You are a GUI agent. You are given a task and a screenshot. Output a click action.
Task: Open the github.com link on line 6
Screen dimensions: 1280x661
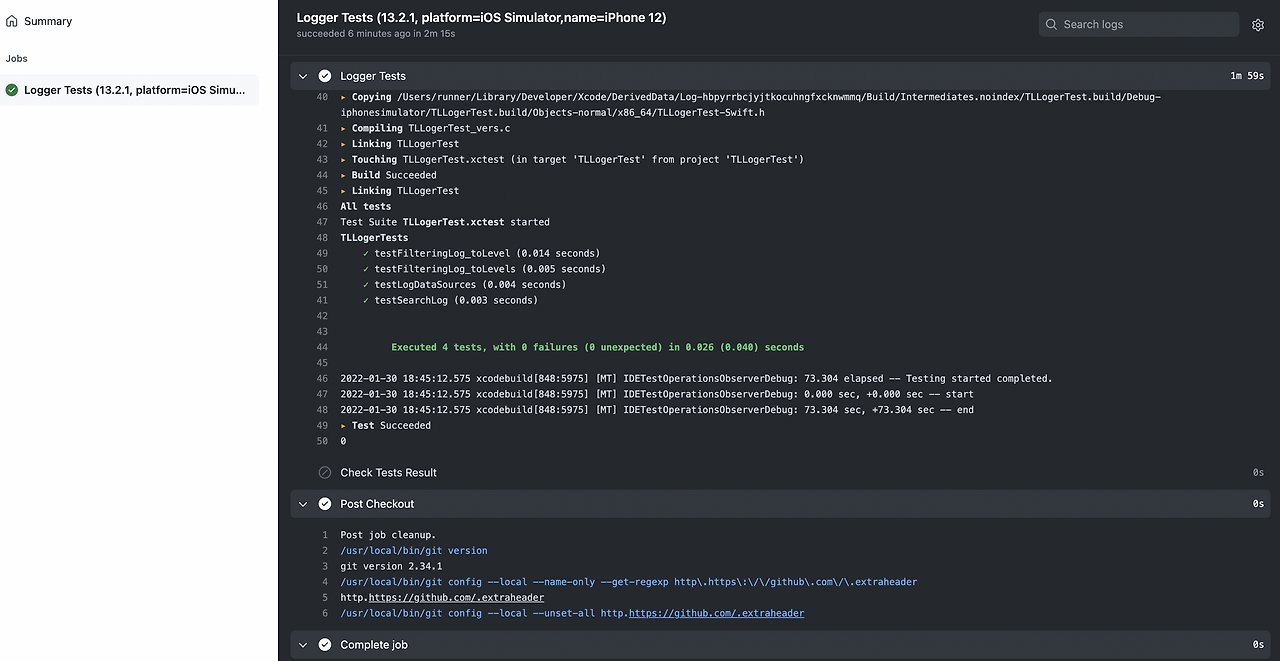click(x=716, y=614)
